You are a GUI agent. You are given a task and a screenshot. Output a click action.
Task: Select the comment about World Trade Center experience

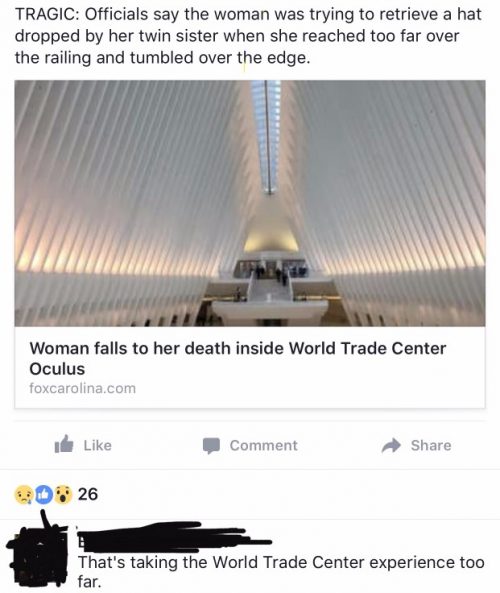281,571
